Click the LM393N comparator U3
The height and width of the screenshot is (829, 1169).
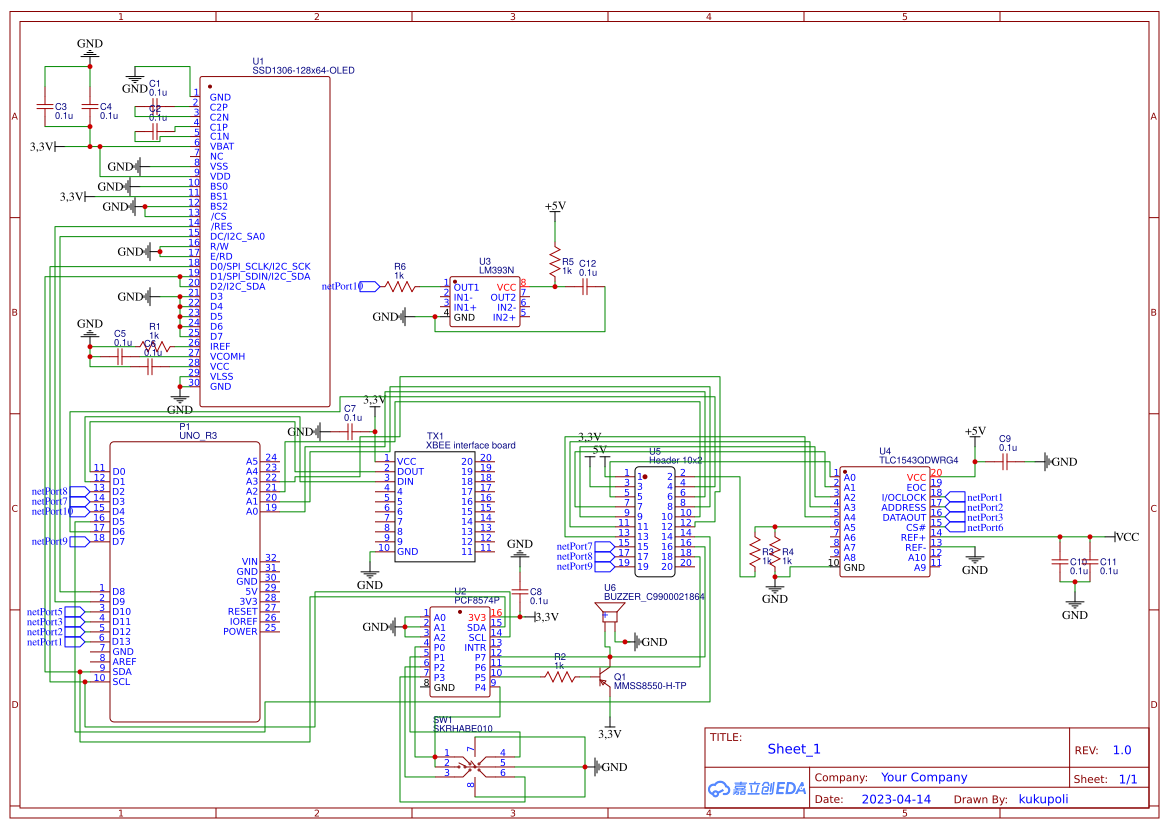tap(487, 300)
